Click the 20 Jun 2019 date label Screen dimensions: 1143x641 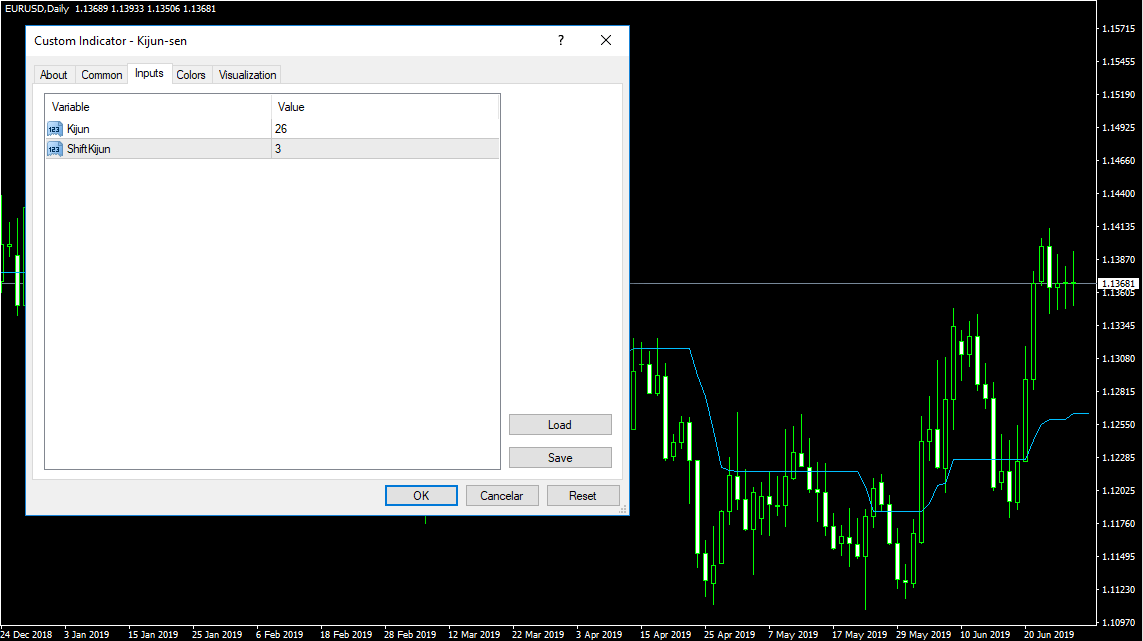point(1048,634)
